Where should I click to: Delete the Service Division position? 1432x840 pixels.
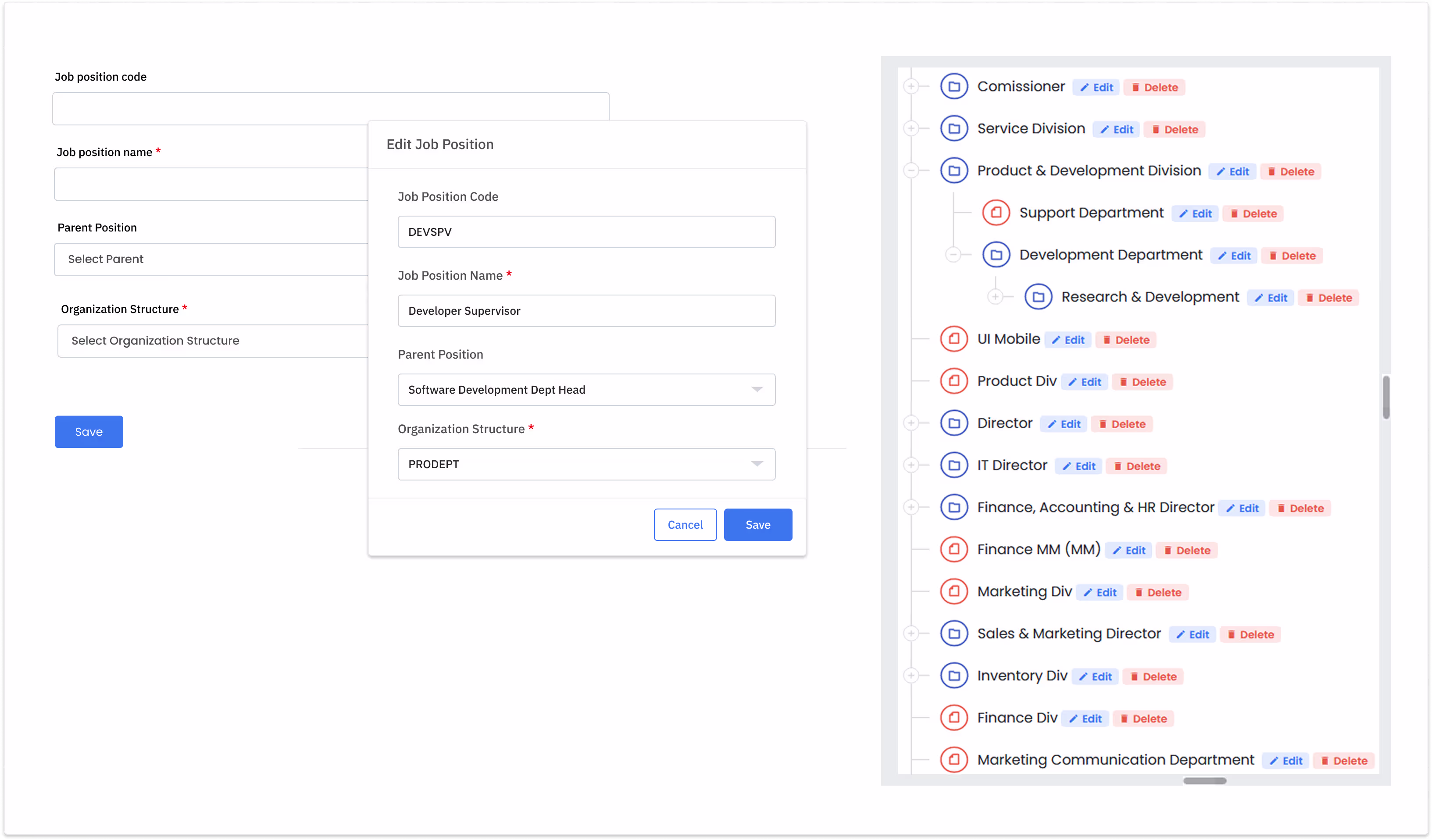[1175, 129]
